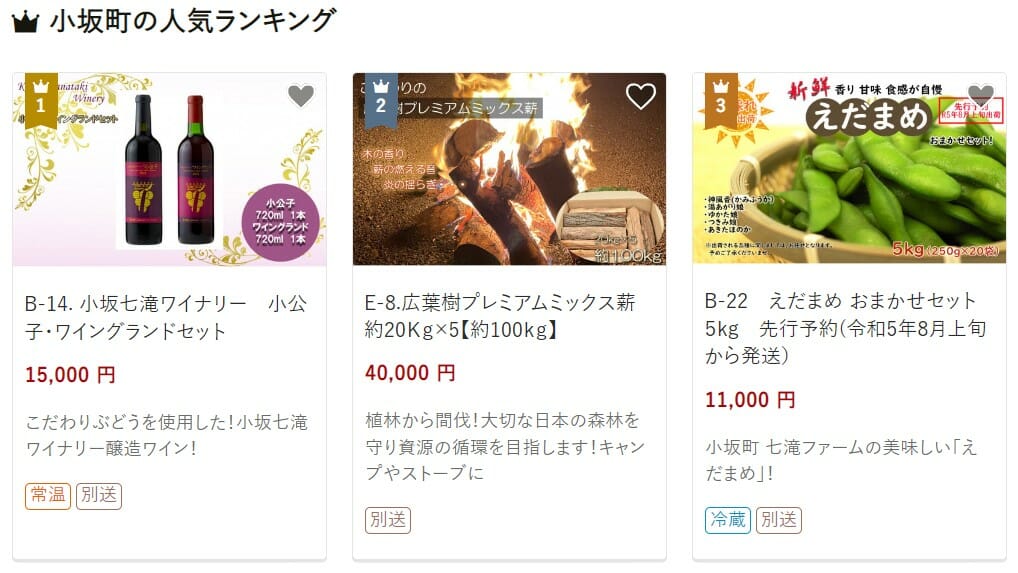Viewport: 1018px width, 573px height.
Task: Click the 小坂町の人気ランキング heading
Action: point(193,21)
